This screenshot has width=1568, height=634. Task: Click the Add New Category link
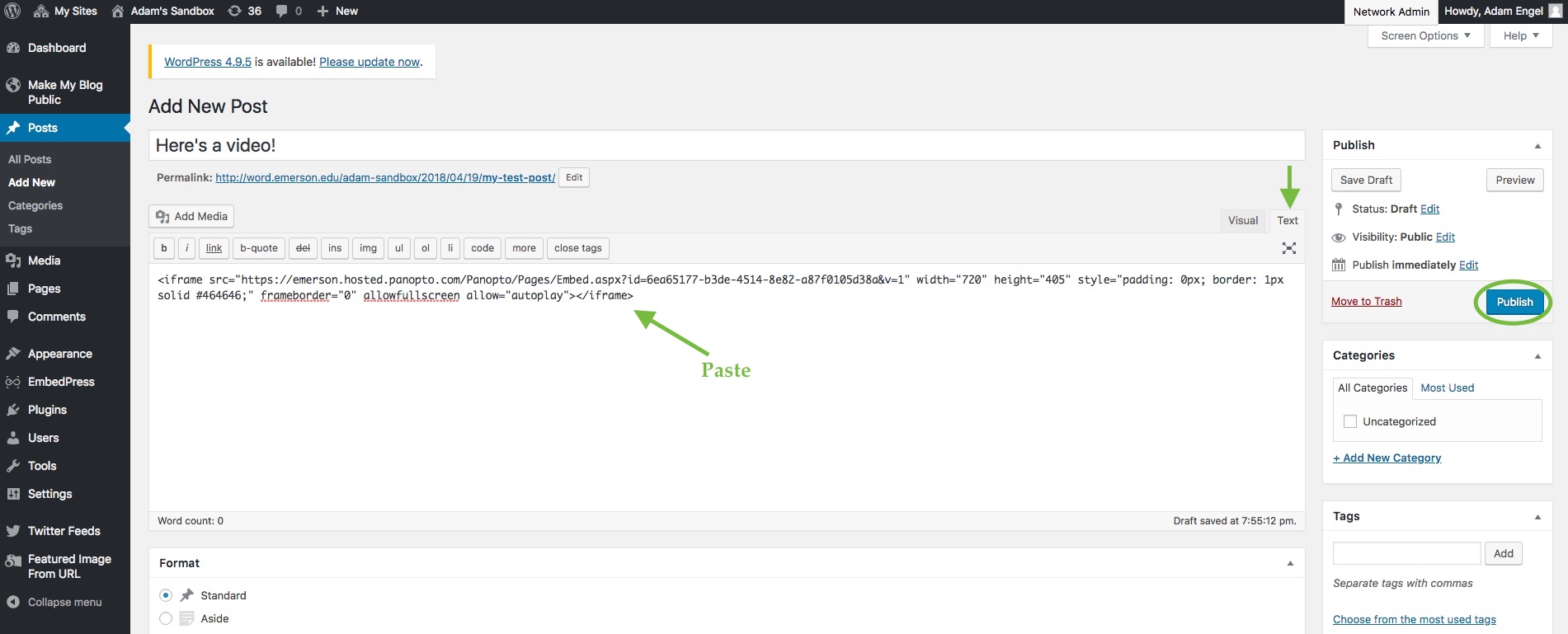(x=1387, y=458)
